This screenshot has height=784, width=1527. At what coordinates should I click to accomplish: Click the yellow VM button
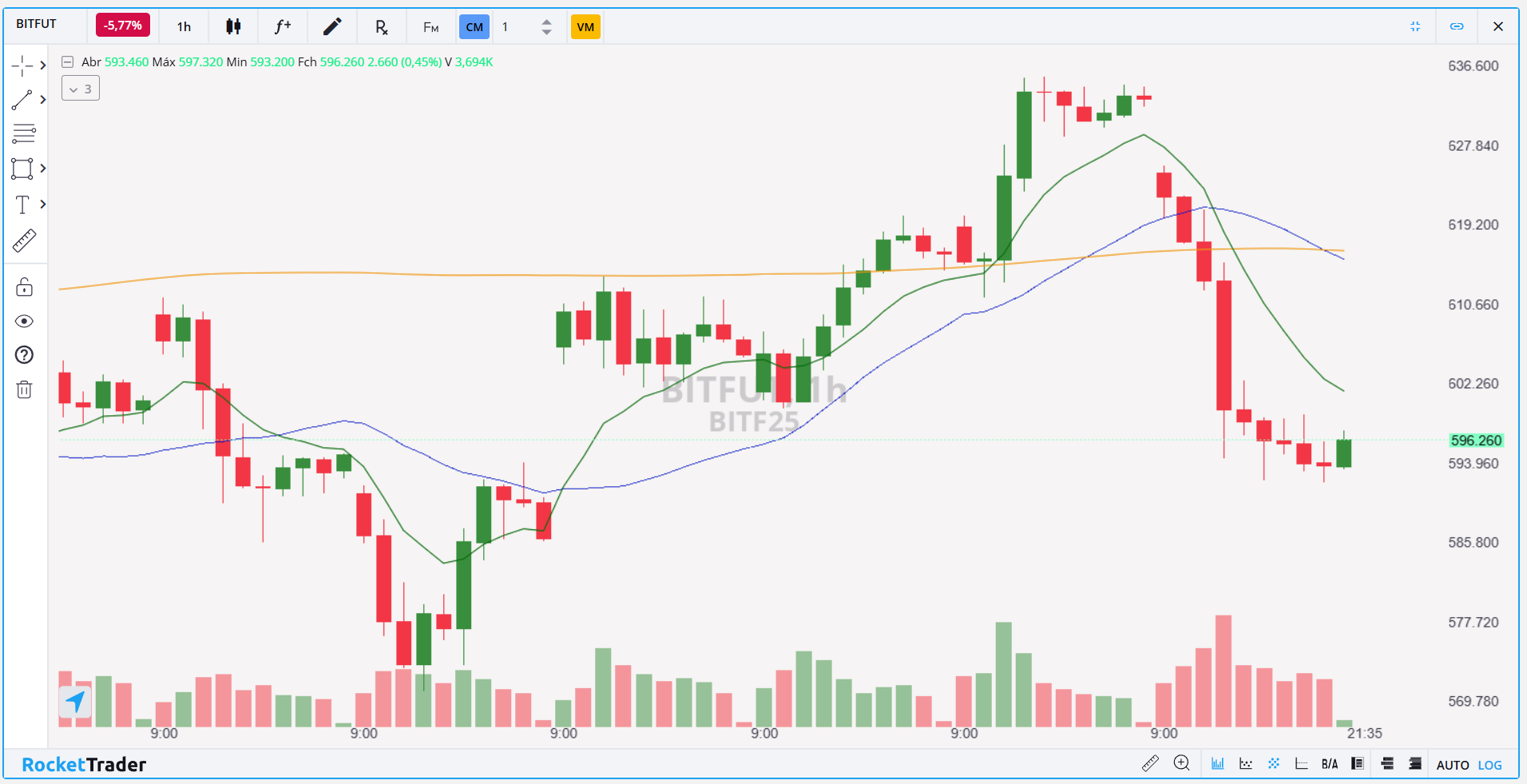(585, 27)
